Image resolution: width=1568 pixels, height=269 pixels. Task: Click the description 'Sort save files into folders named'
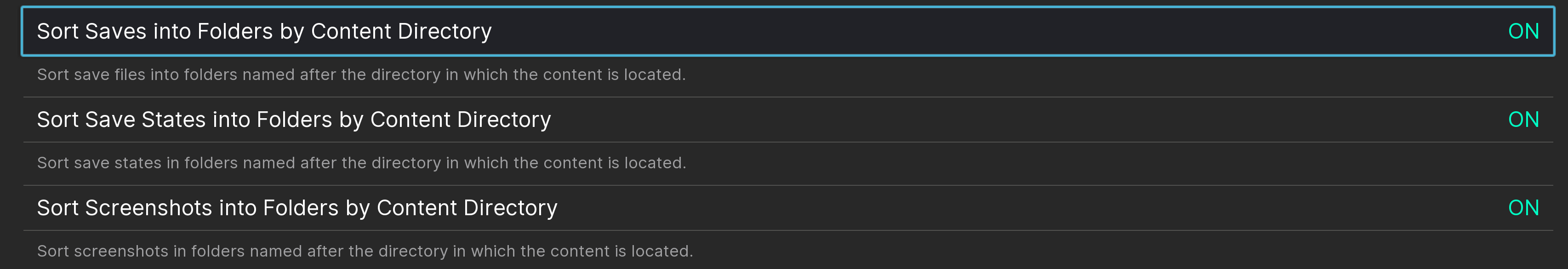coord(361,75)
